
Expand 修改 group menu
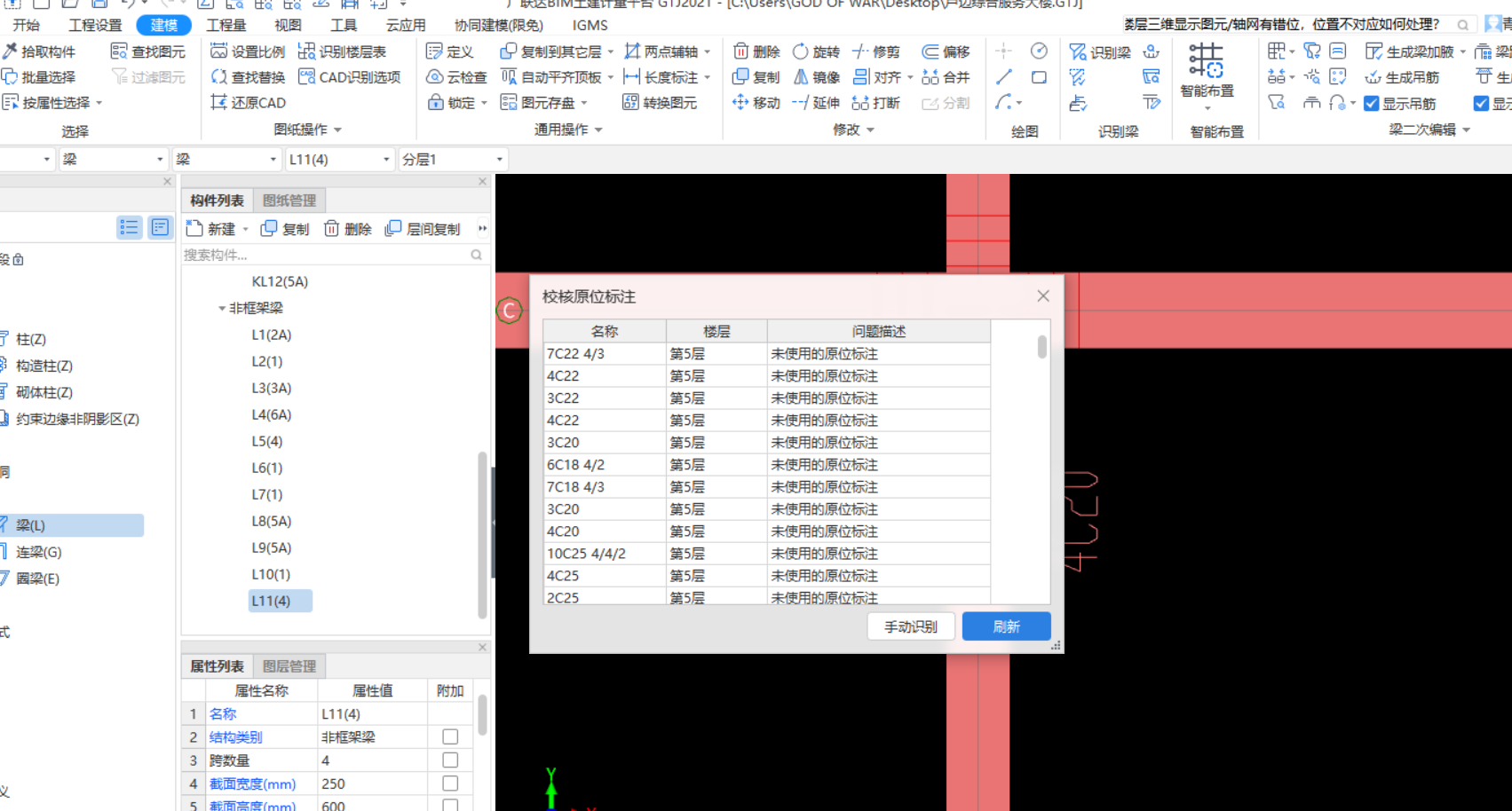coord(854,130)
